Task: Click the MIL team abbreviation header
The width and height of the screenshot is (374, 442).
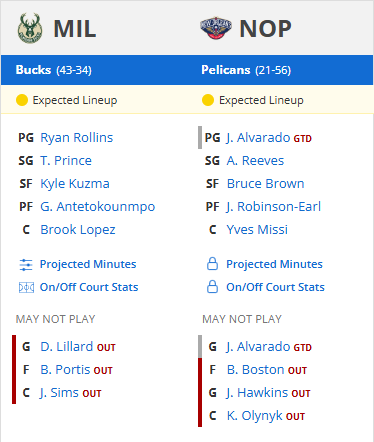Action: point(75,29)
